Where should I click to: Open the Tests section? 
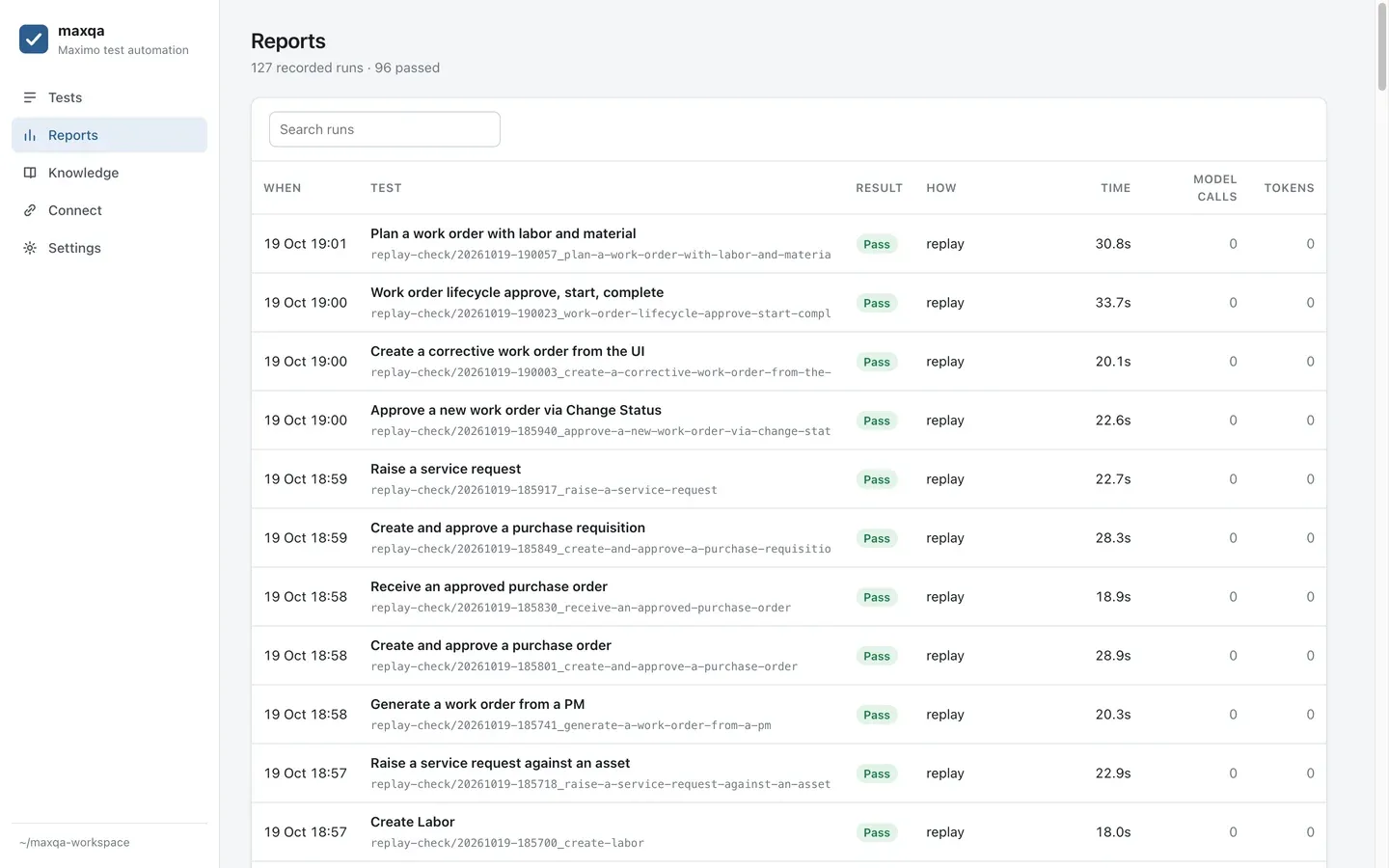109,97
